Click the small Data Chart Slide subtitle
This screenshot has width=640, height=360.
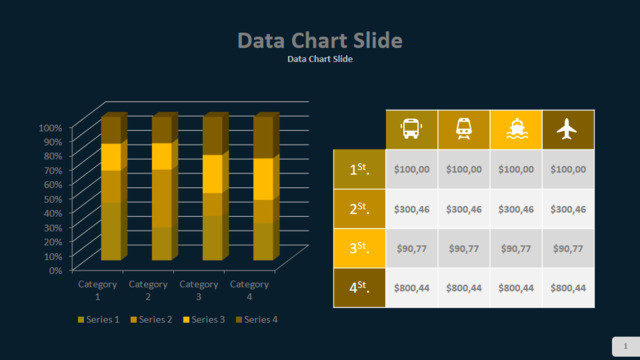tap(320, 59)
